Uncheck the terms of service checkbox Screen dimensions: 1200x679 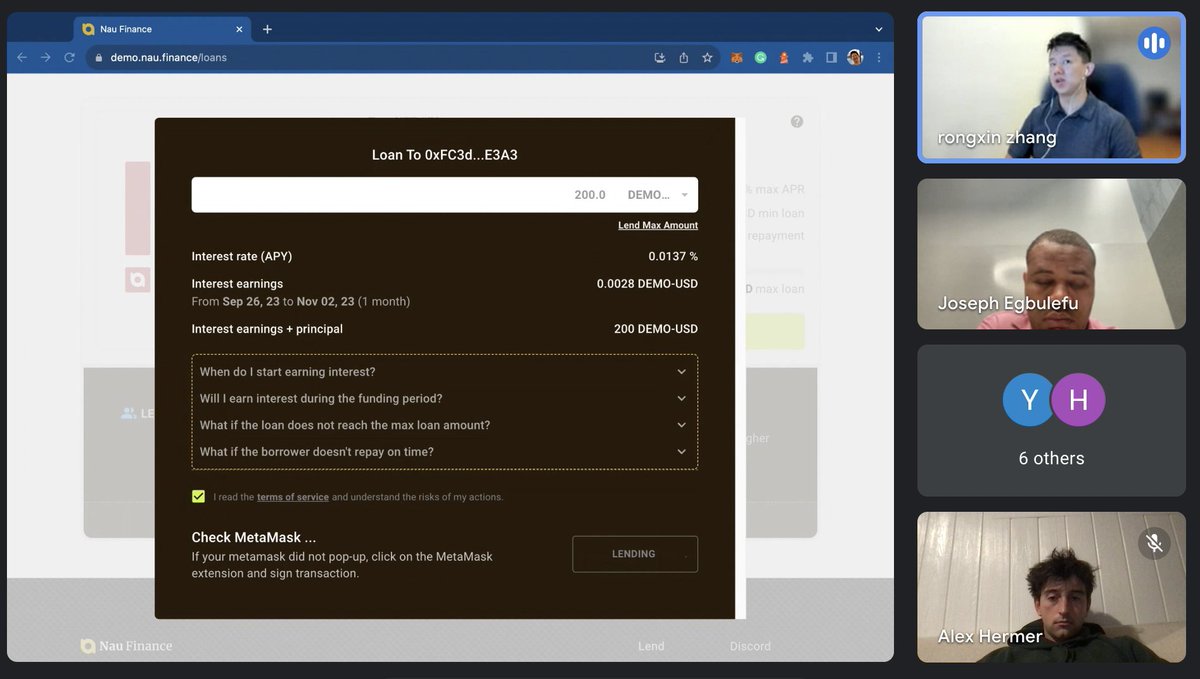point(199,496)
